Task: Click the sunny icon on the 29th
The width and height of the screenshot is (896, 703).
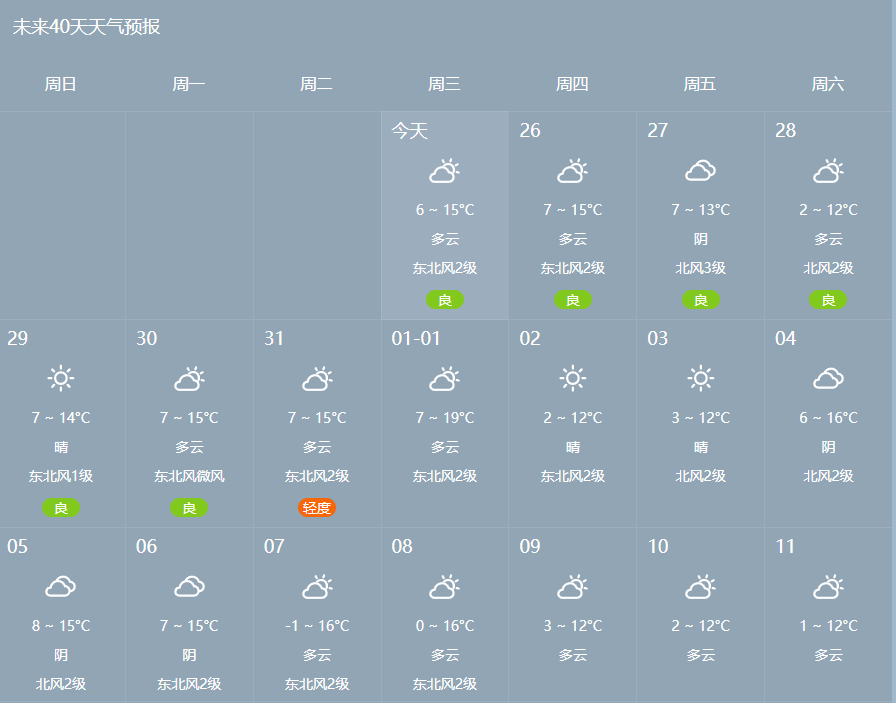Action: 61,379
